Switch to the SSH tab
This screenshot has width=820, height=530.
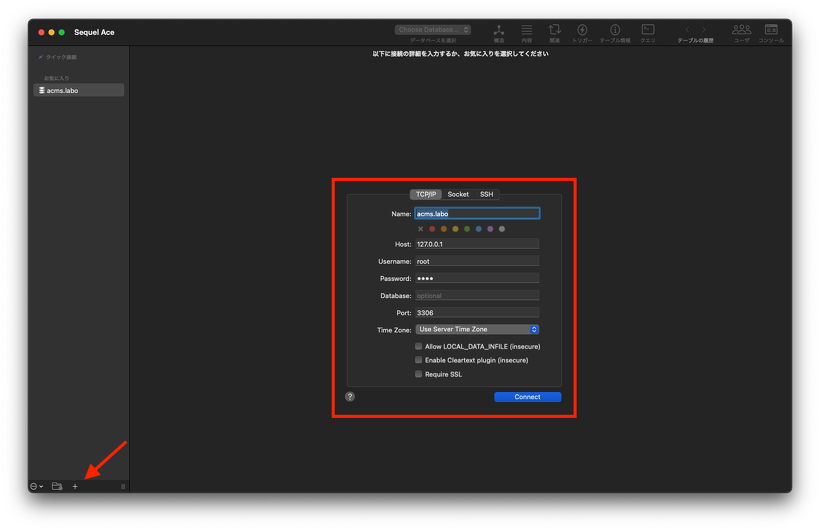click(x=486, y=194)
